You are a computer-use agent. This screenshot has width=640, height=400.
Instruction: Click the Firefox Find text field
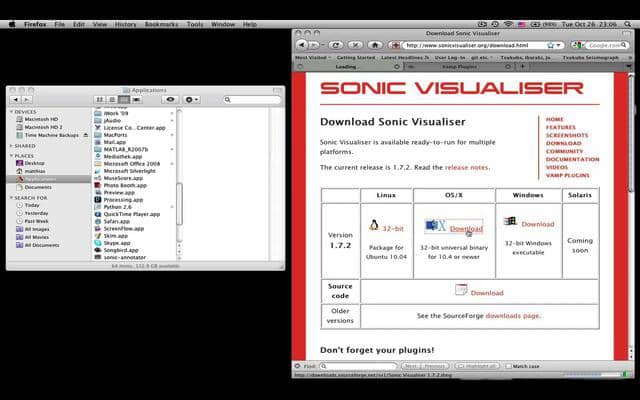(358, 366)
